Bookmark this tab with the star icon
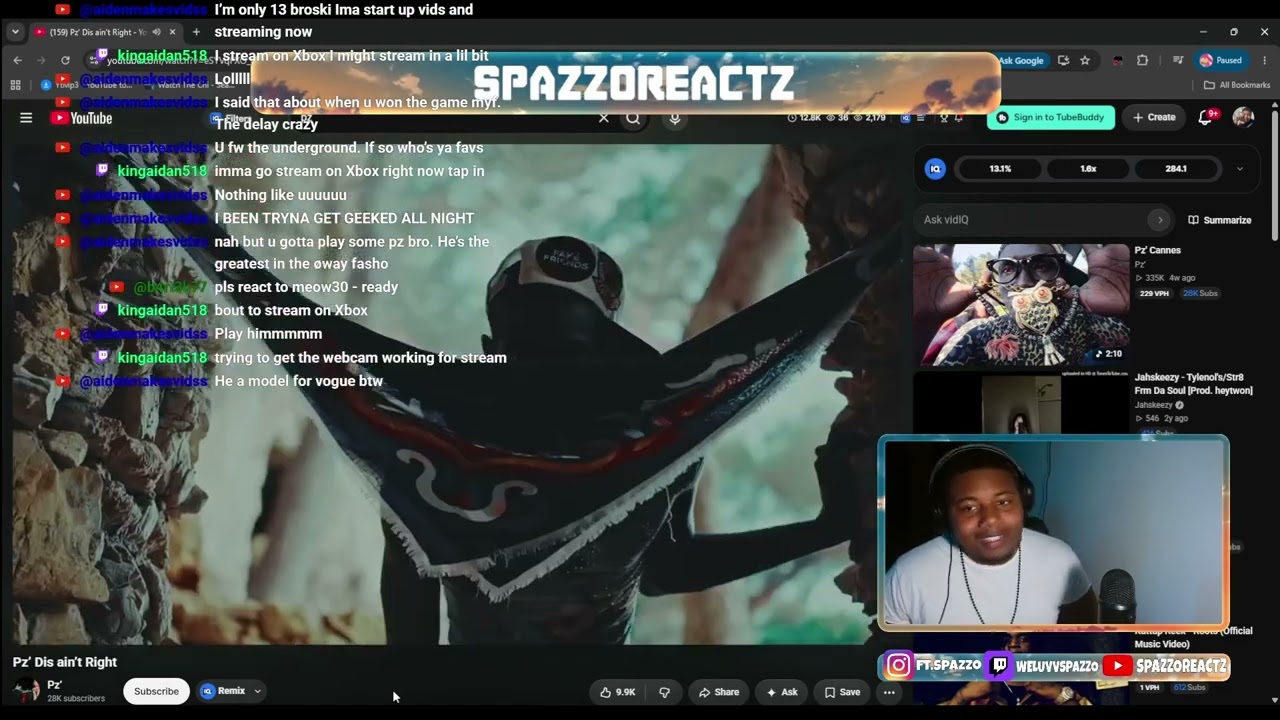 click(x=1085, y=60)
